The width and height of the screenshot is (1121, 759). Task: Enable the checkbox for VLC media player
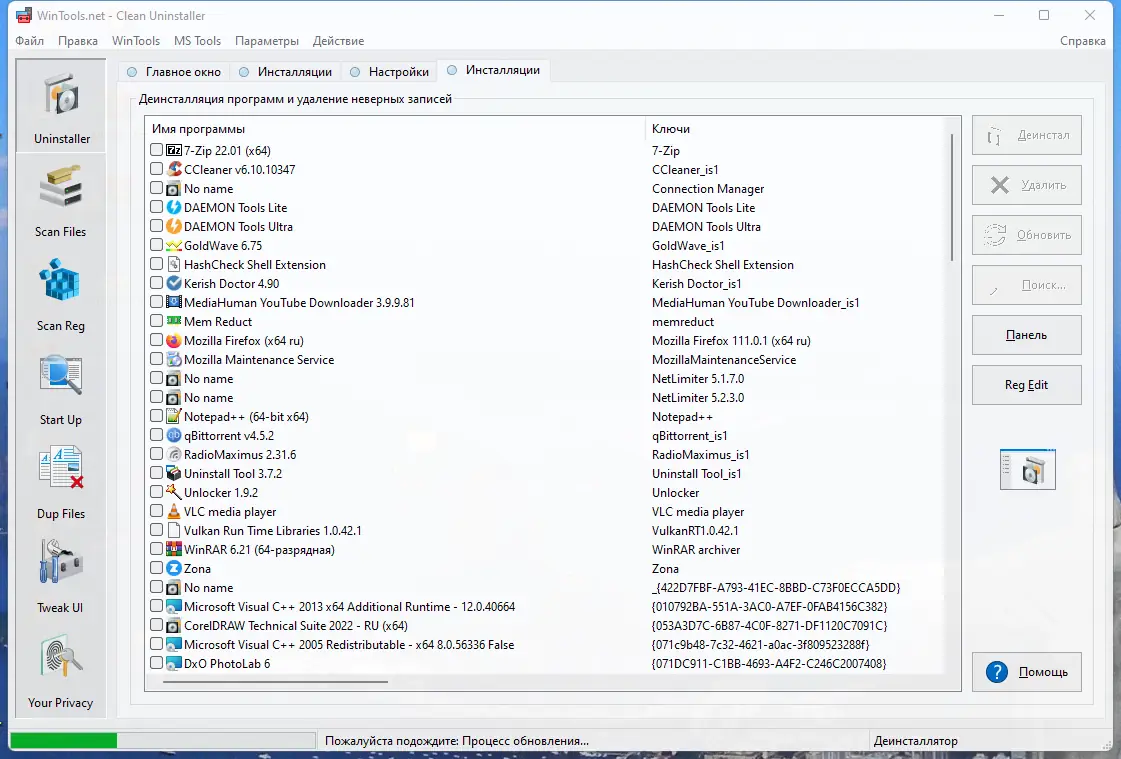coord(156,511)
